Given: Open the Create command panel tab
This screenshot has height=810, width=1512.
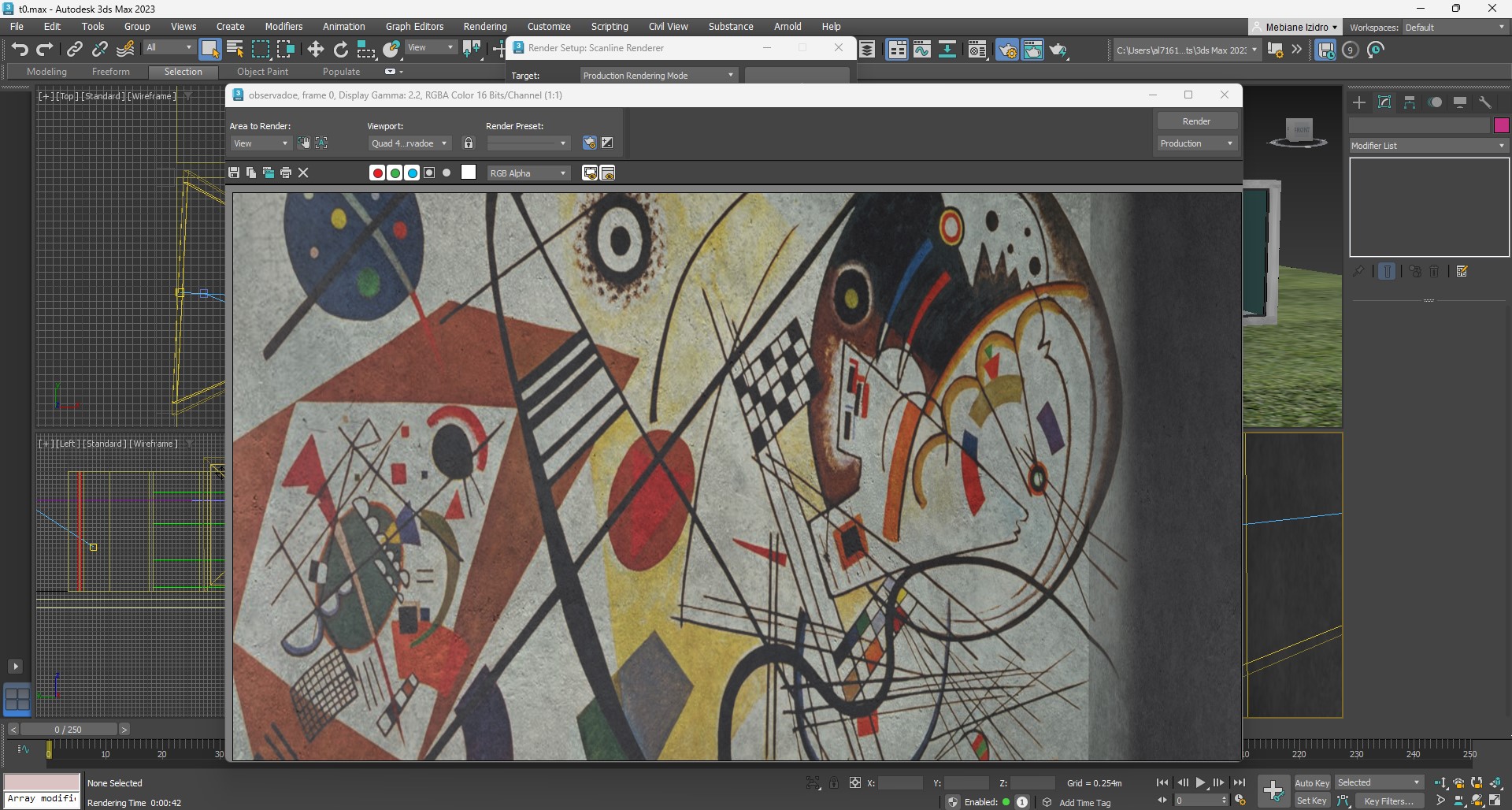Looking at the screenshot, I should (x=1359, y=102).
